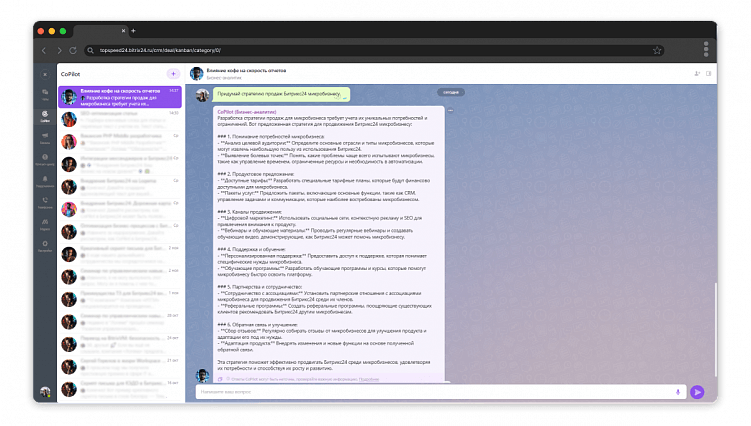Open the chat dated 28 окт

(x=120, y=322)
